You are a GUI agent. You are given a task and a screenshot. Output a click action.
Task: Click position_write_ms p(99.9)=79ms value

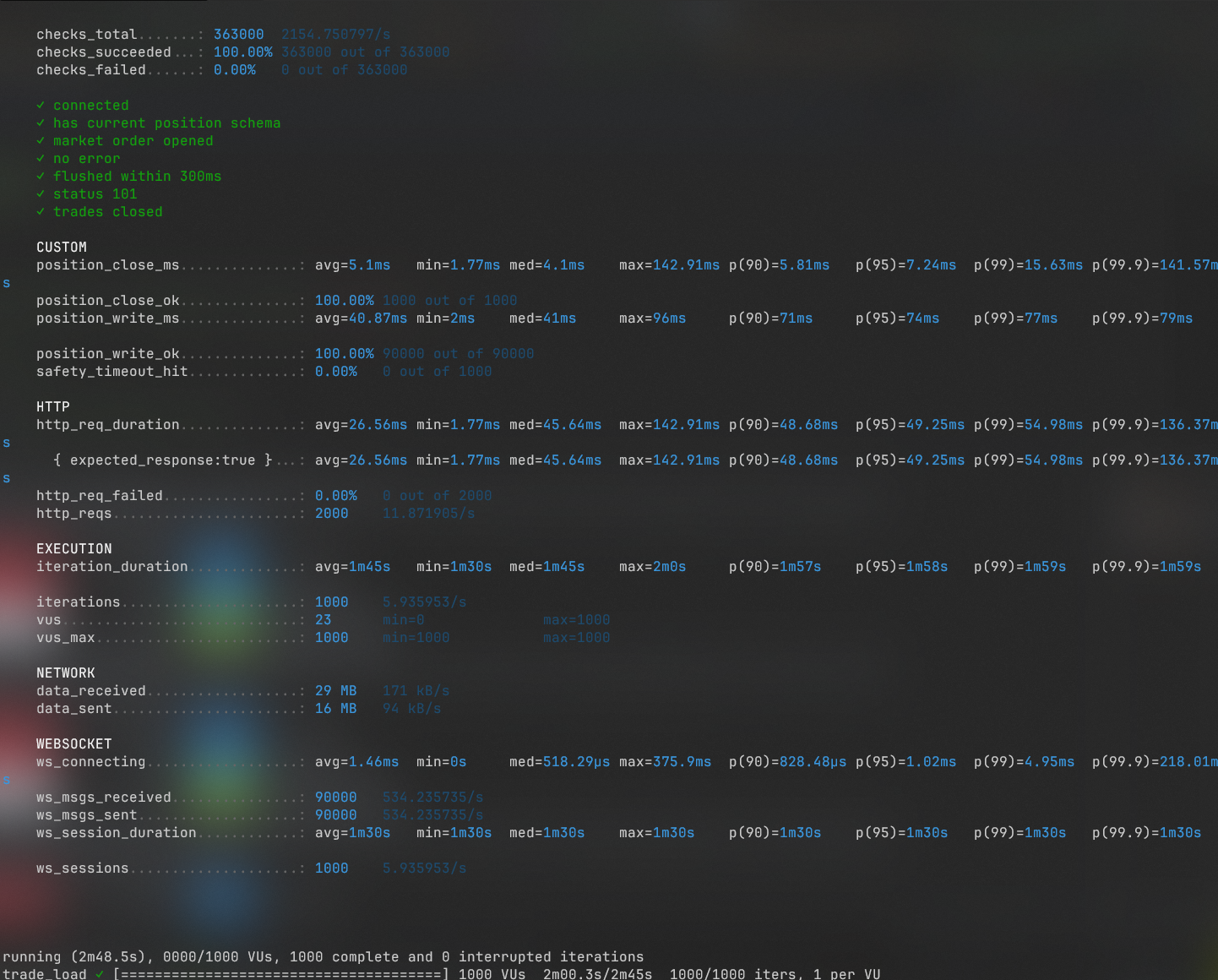(1142, 318)
